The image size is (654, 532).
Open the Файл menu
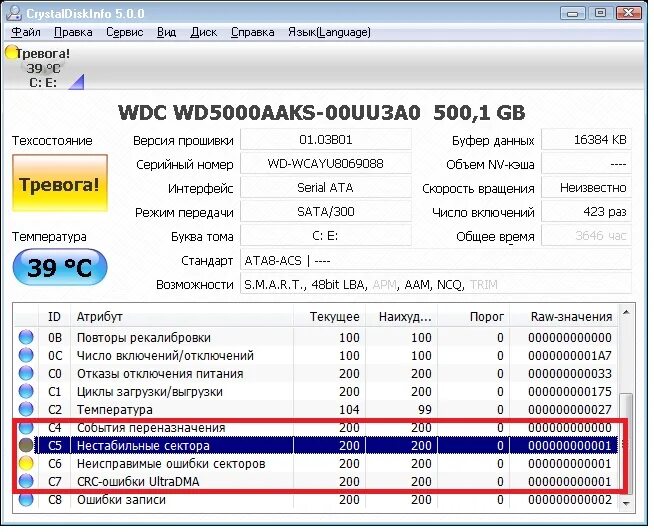pos(25,32)
